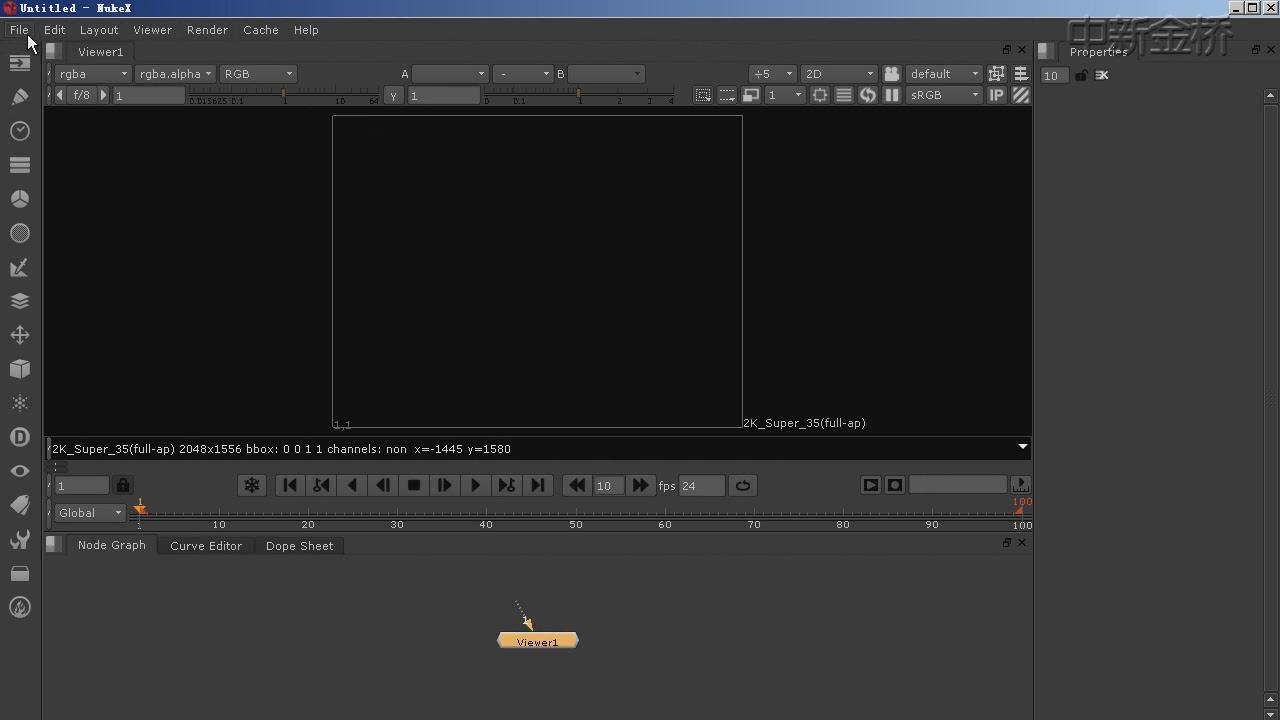Toggle scanline render icon

(843, 95)
